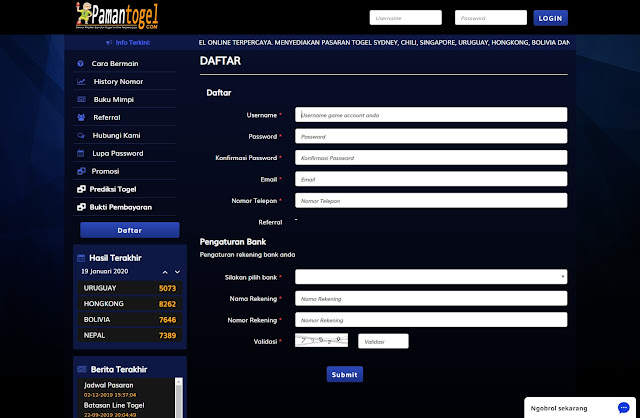This screenshot has height=418, width=640.
Task: Click the captcha validation image
Action: pos(321,340)
